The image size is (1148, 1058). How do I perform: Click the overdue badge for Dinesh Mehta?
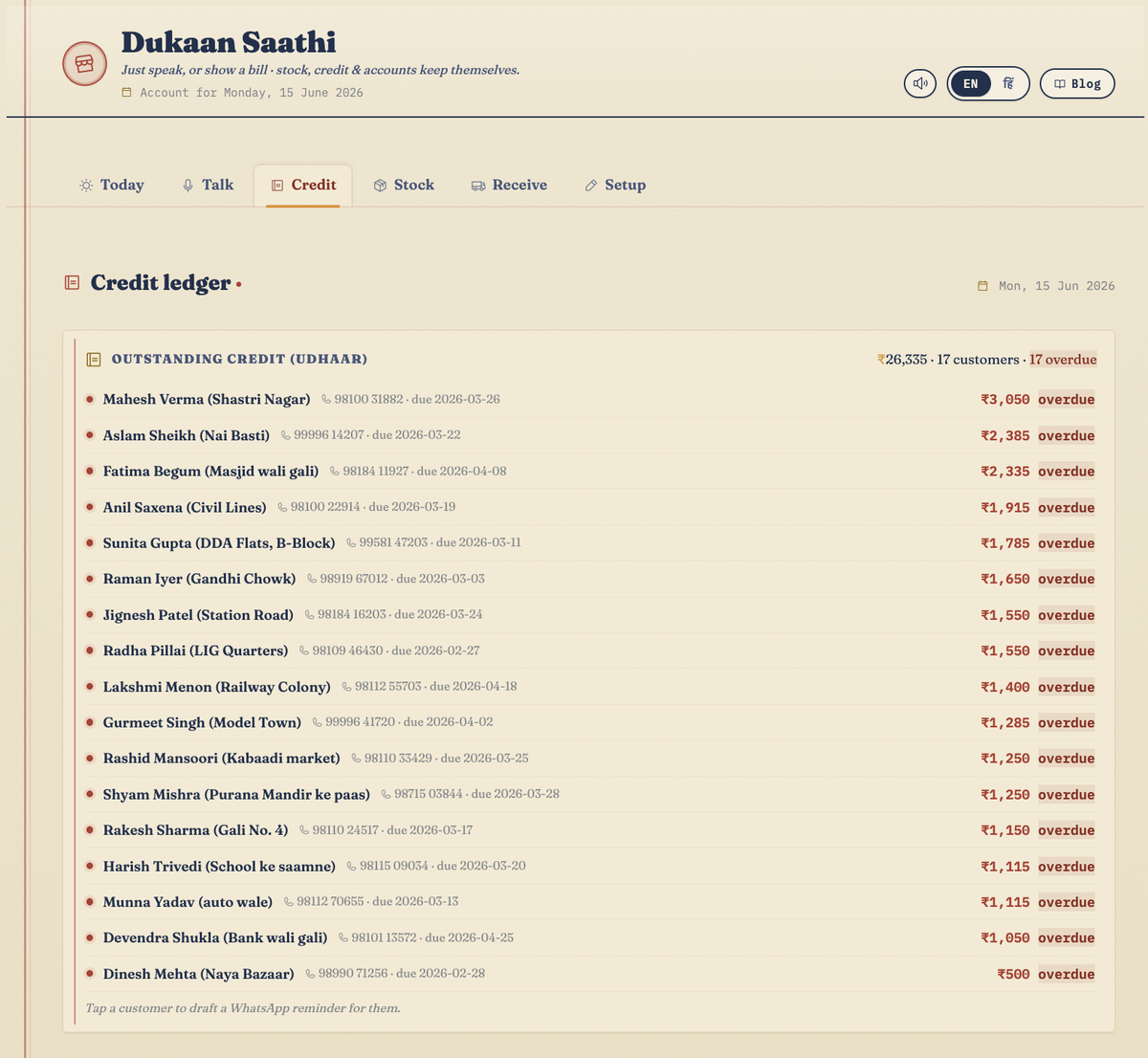click(x=1067, y=974)
